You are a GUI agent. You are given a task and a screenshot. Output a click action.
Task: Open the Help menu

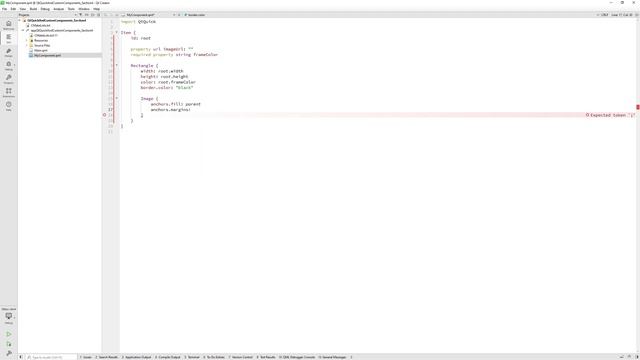pyautogui.click(x=96, y=9)
